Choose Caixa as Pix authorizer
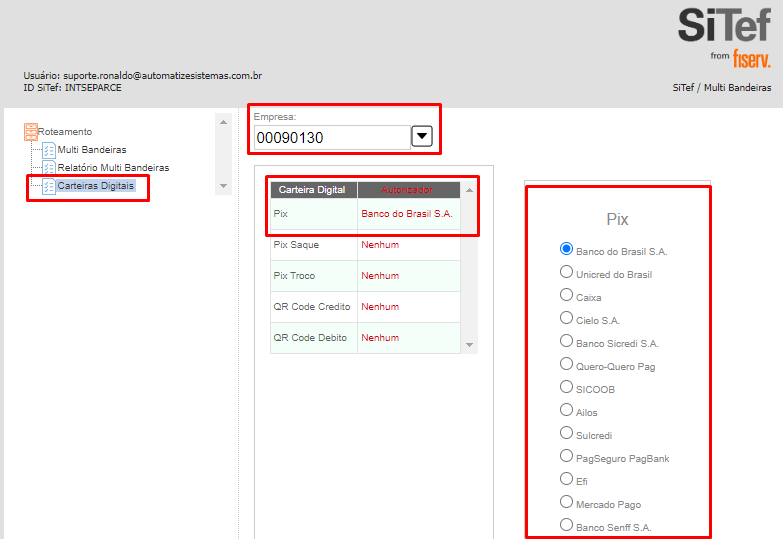 (566, 295)
